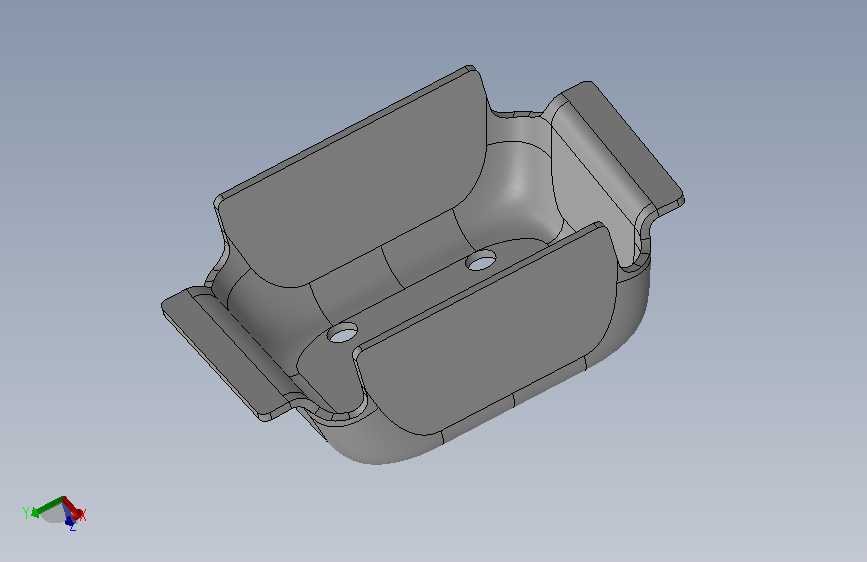The image size is (867, 562).
Task: Pick the right mounting flange of the bracket
Action: point(622,149)
